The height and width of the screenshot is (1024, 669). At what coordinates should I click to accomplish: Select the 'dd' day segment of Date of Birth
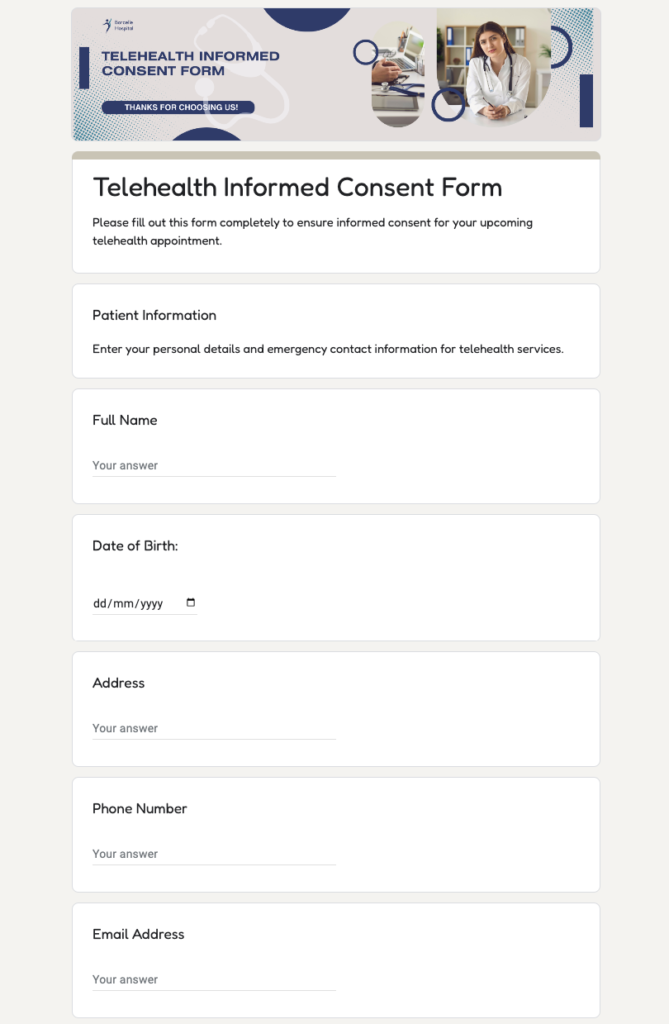[x=98, y=602]
